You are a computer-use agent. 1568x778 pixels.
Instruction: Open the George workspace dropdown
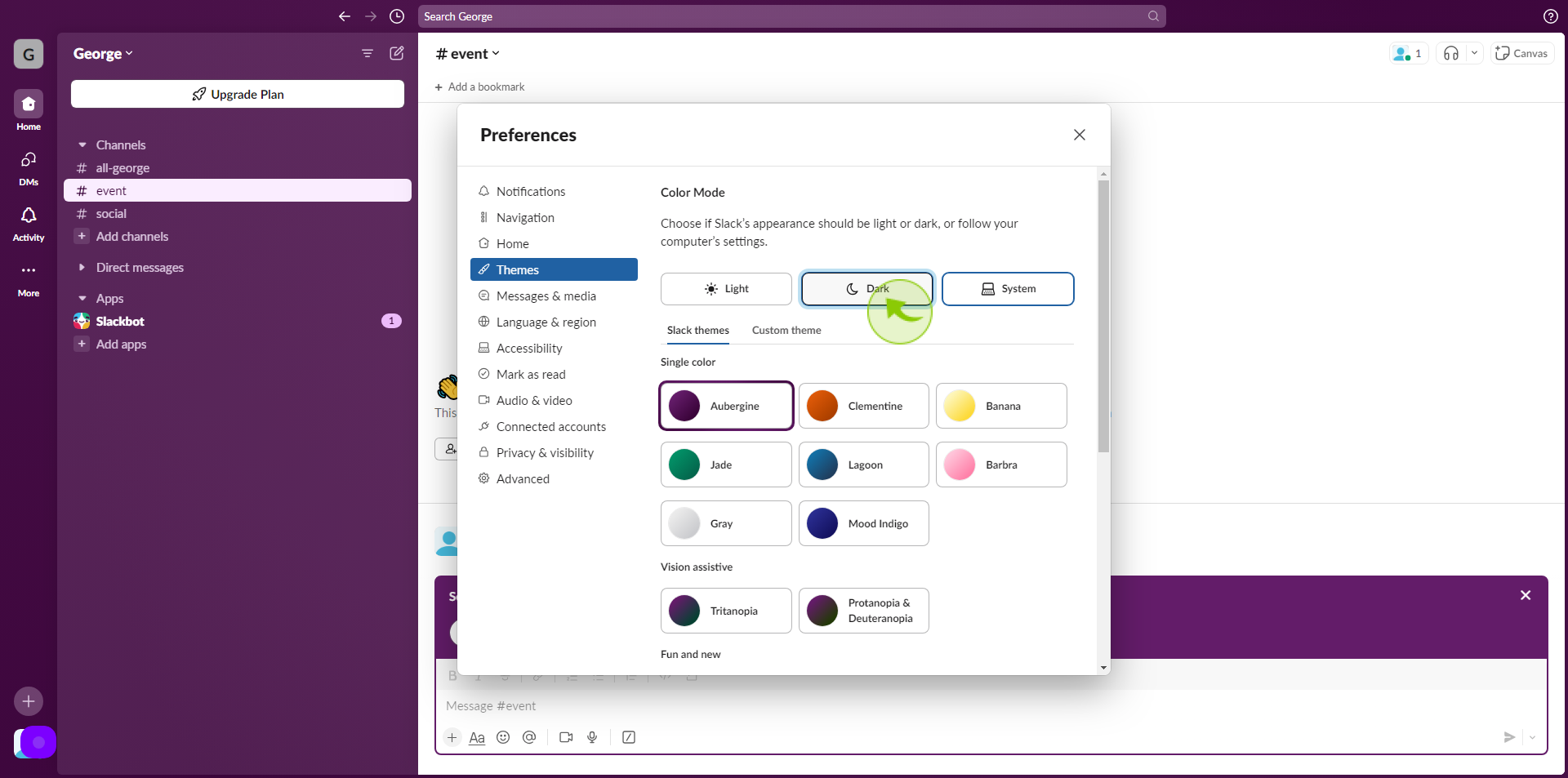[103, 54]
